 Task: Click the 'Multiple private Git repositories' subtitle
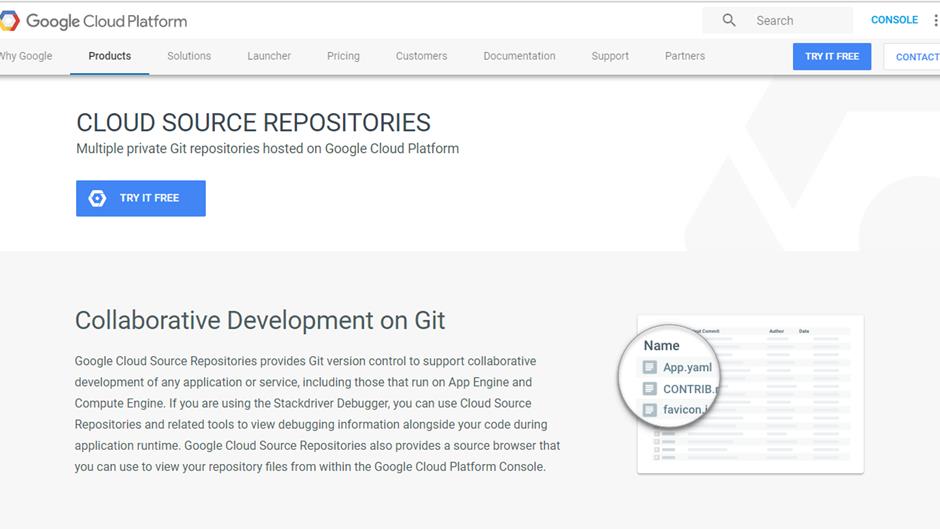[267, 148]
